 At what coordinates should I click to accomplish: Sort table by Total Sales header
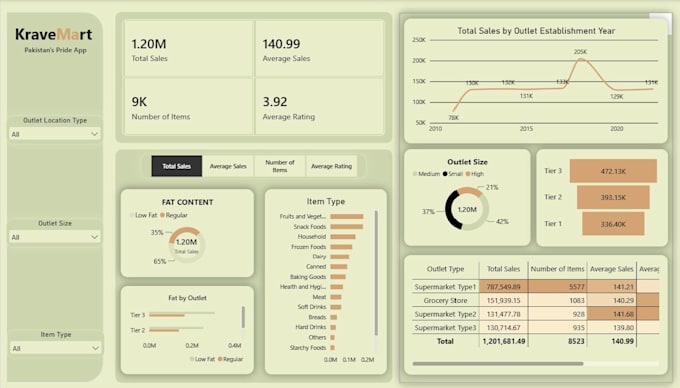503,269
